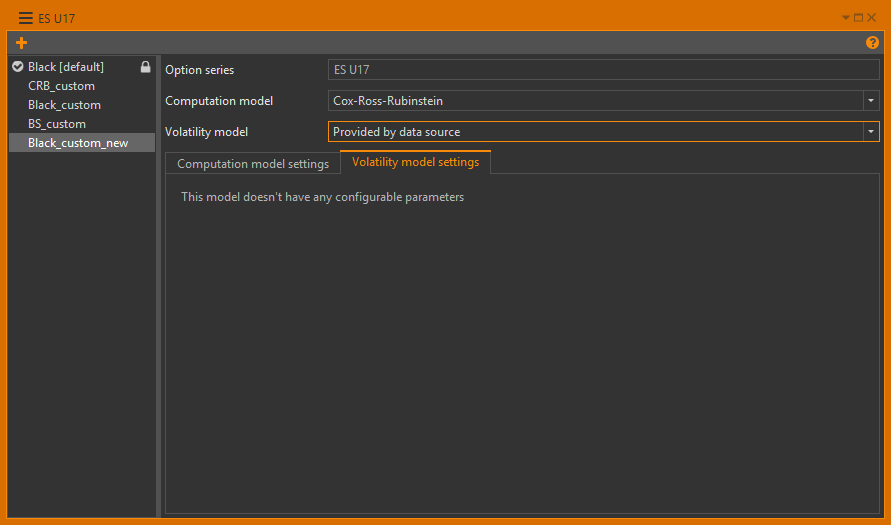Image resolution: width=891 pixels, height=525 pixels.
Task: Close the ES U17 window
Action: pos(872,18)
